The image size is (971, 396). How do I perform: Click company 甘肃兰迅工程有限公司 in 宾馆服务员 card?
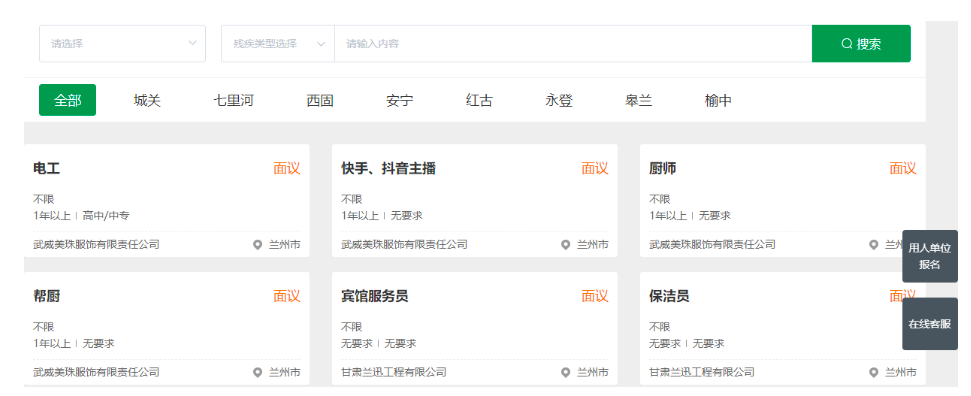point(394,372)
